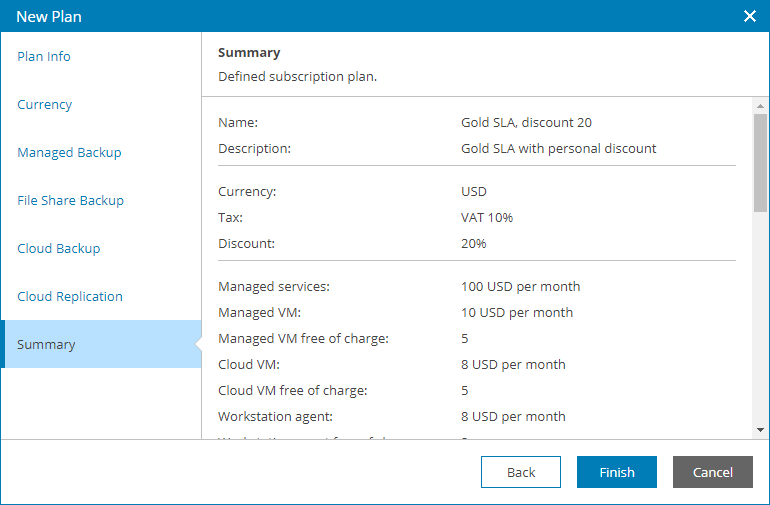Click the 'Gold SLA with personal discount' description

[558, 149]
